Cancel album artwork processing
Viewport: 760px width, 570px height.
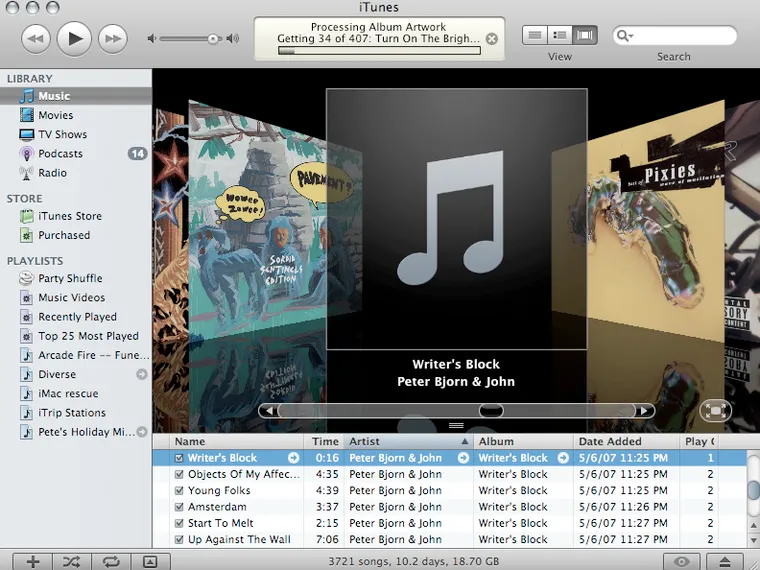[x=491, y=39]
